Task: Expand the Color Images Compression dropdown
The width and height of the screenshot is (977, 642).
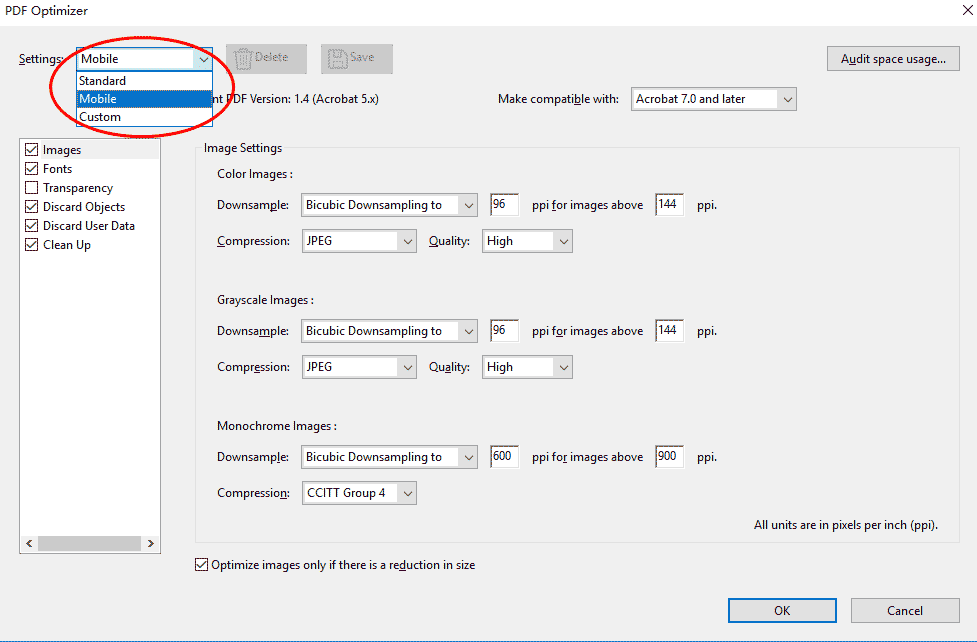Action: click(359, 241)
